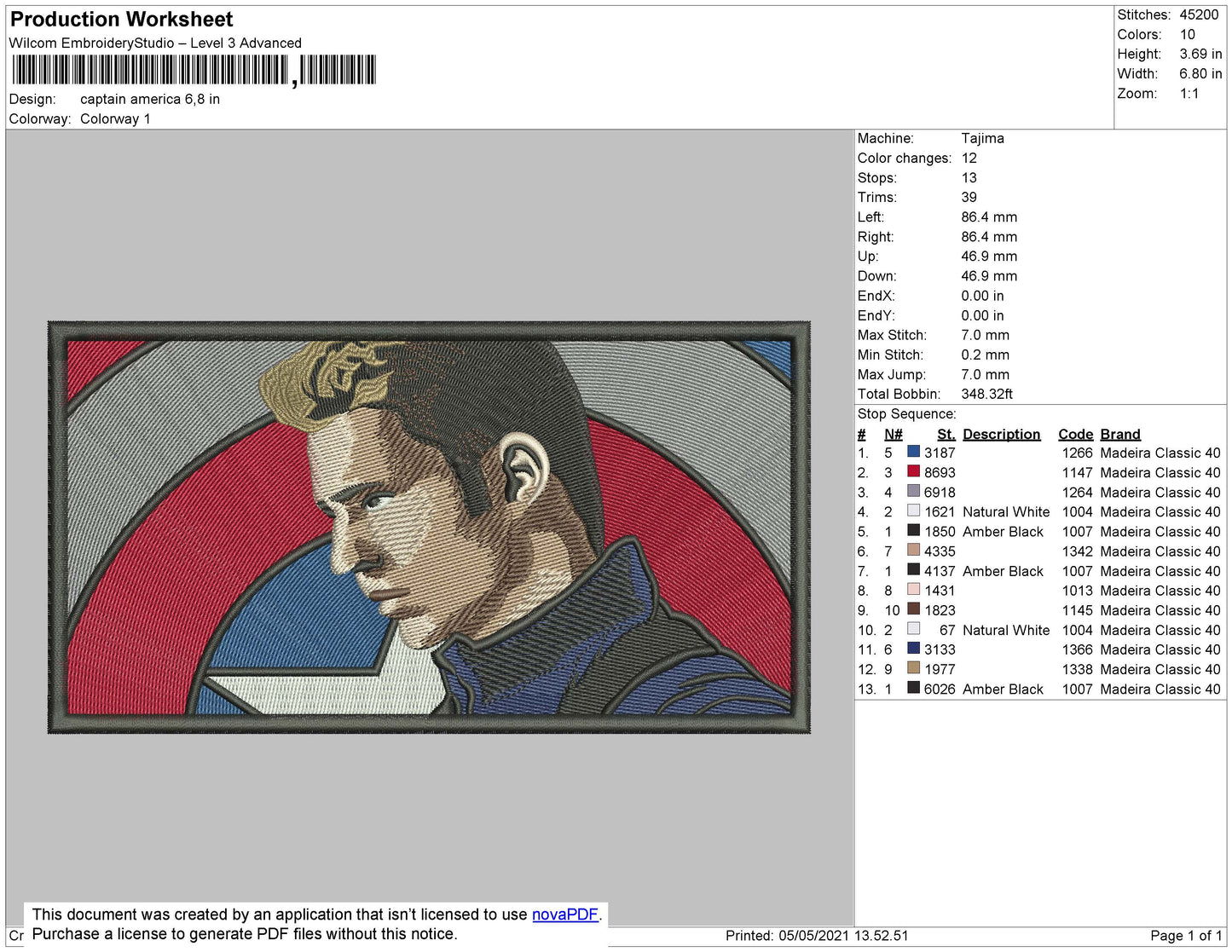Select the Total Bobbin value 348.32ft

pos(986,394)
